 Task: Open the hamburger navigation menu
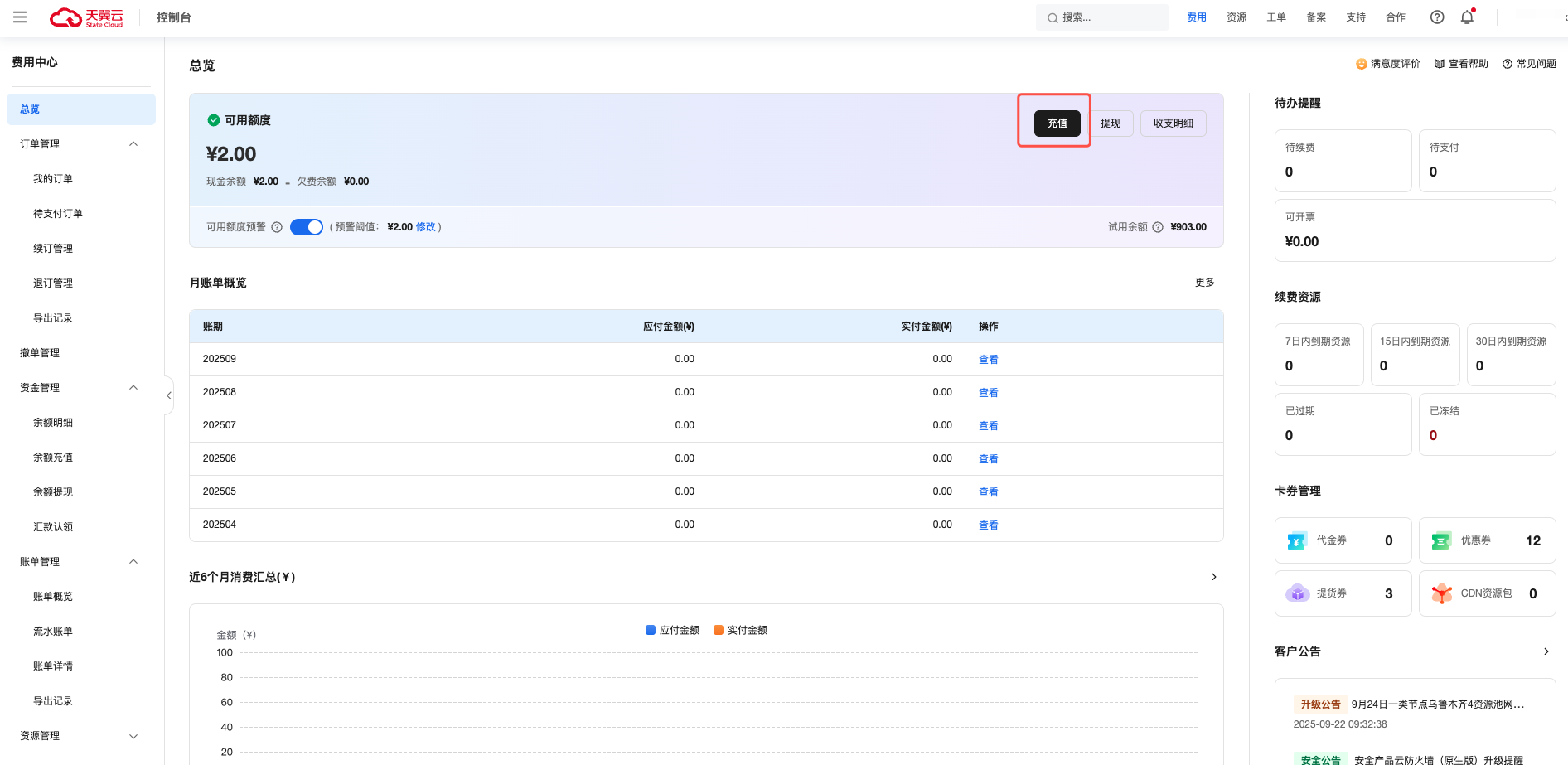pyautogui.click(x=20, y=17)
